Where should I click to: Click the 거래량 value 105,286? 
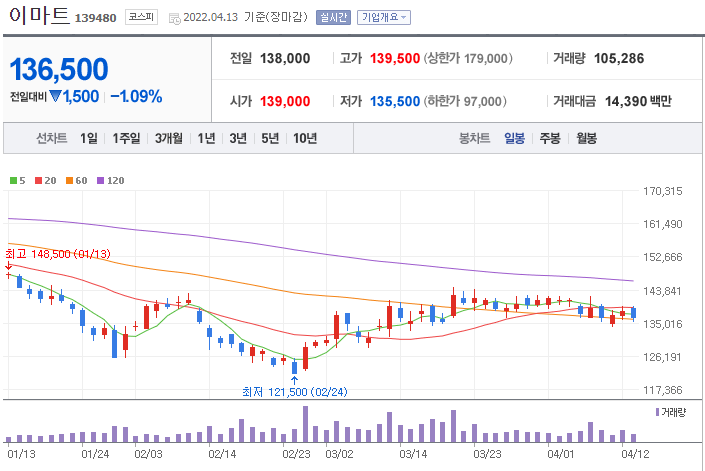[619, 58]
